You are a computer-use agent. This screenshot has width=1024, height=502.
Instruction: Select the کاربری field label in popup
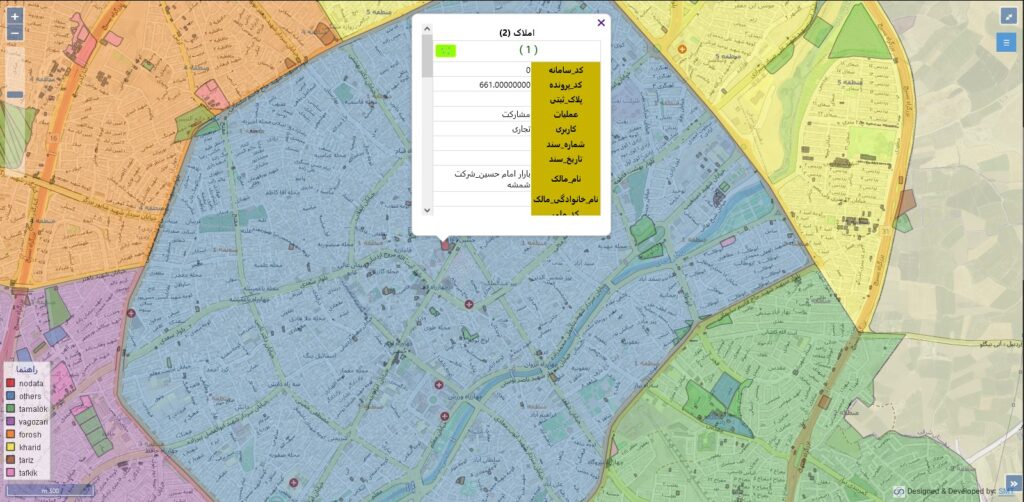tap(566, 130)
